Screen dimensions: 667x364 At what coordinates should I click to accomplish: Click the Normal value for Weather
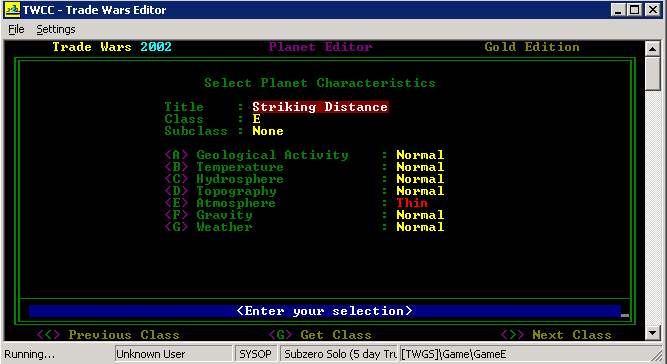point(420,227)
